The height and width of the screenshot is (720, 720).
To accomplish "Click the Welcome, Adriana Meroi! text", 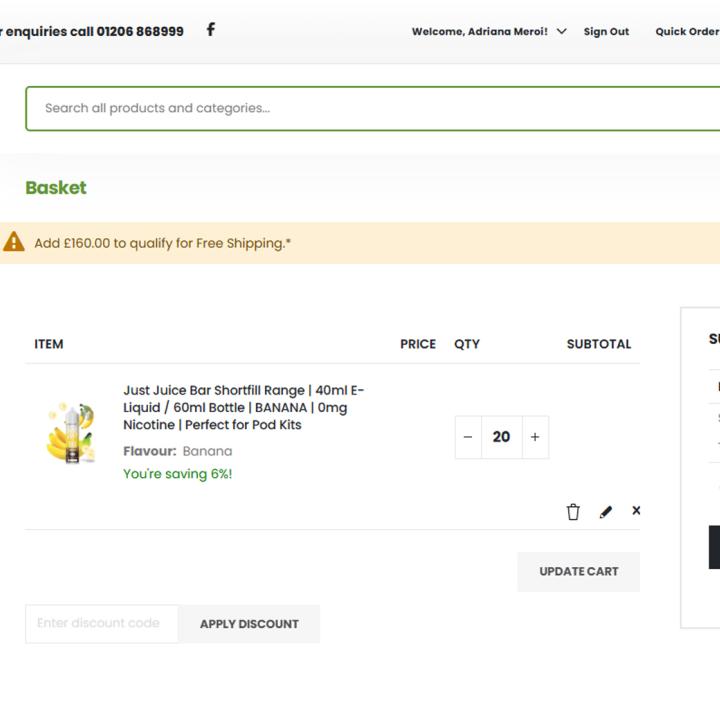I will click(479, 31).
